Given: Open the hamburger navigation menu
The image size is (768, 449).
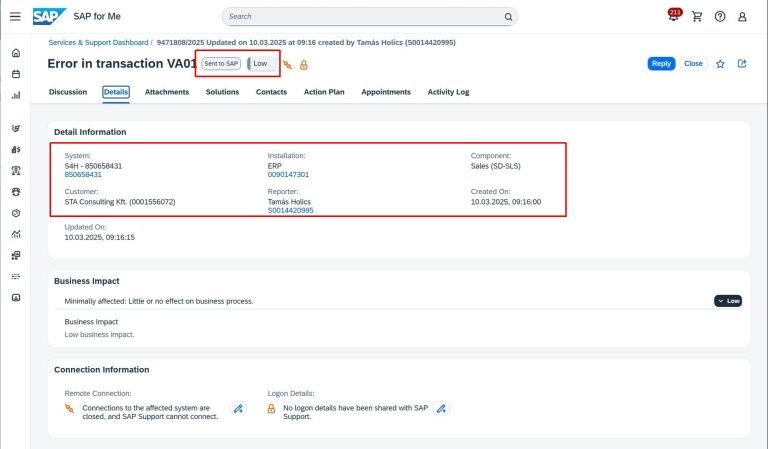Looking at the screenshot, I should click(x=15, y=16).
